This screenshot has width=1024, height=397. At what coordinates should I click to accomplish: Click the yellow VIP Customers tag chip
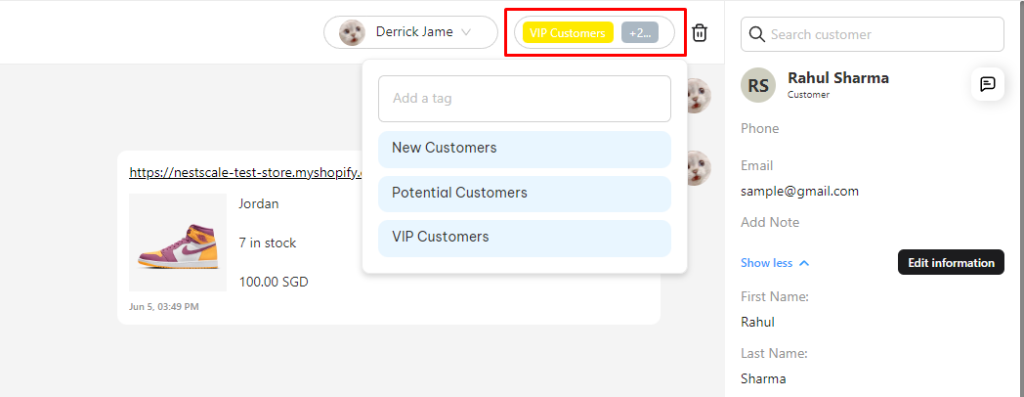pos(568,33)
